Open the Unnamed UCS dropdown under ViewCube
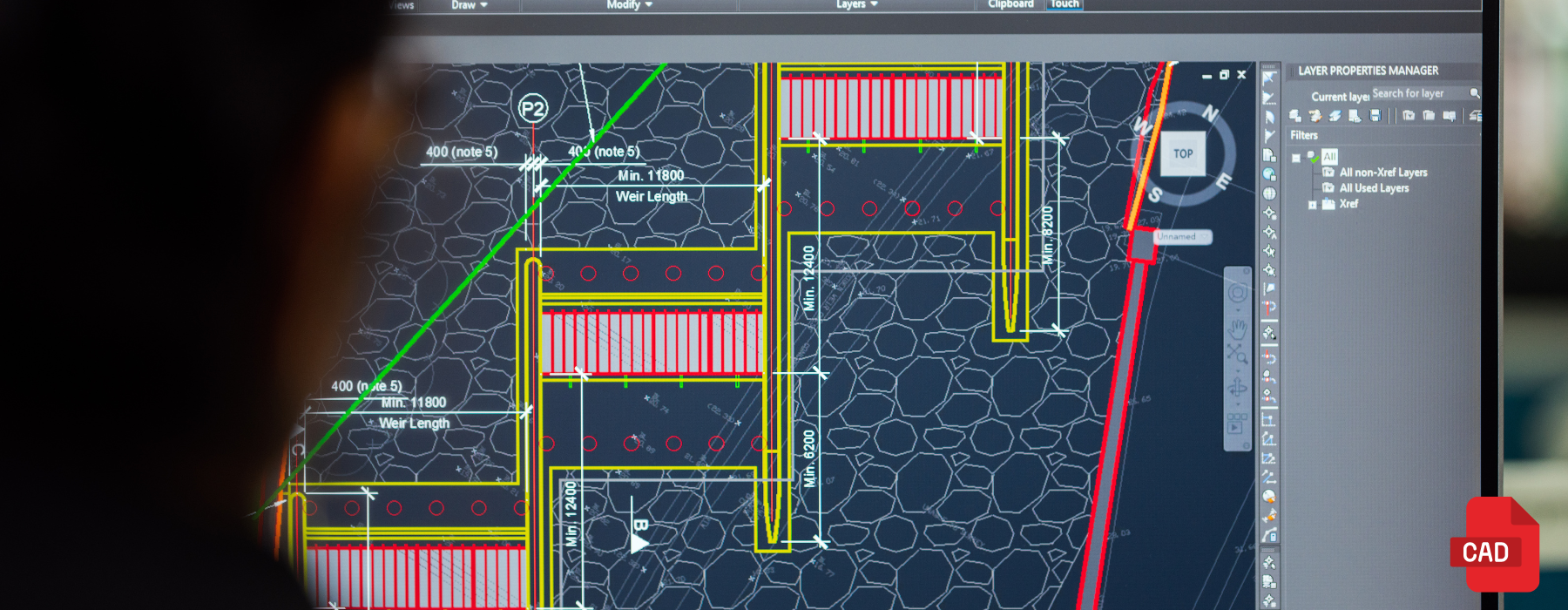 (1182, 237)
